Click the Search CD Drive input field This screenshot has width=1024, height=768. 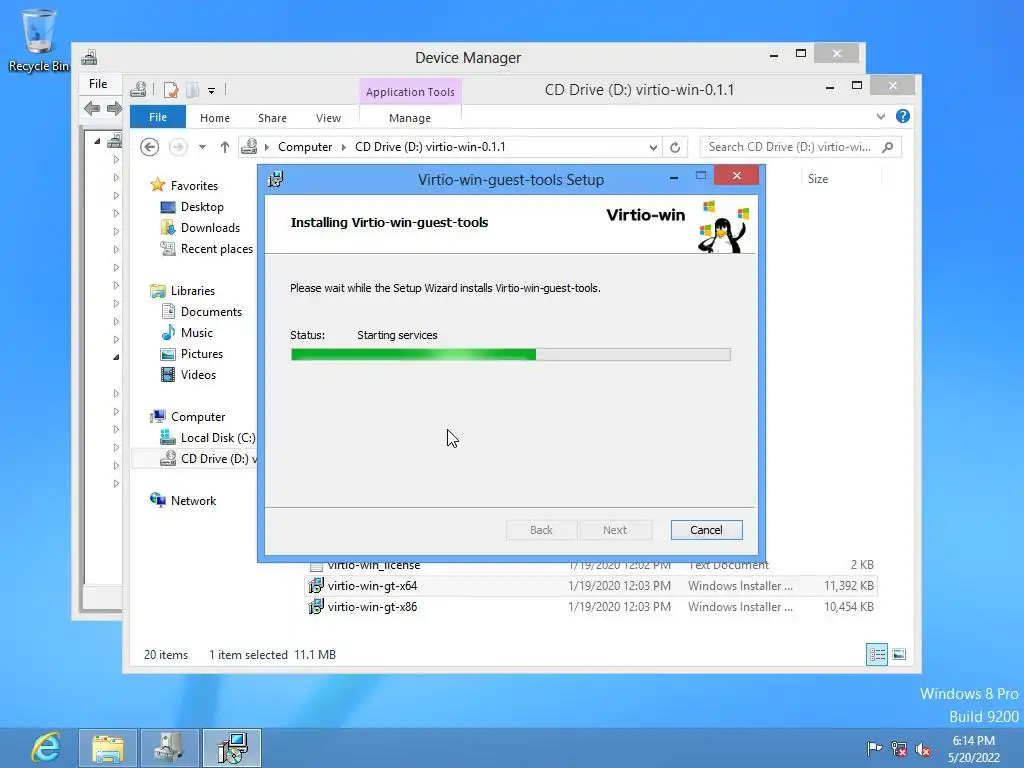pyautogui.click(x=790, y=147)
